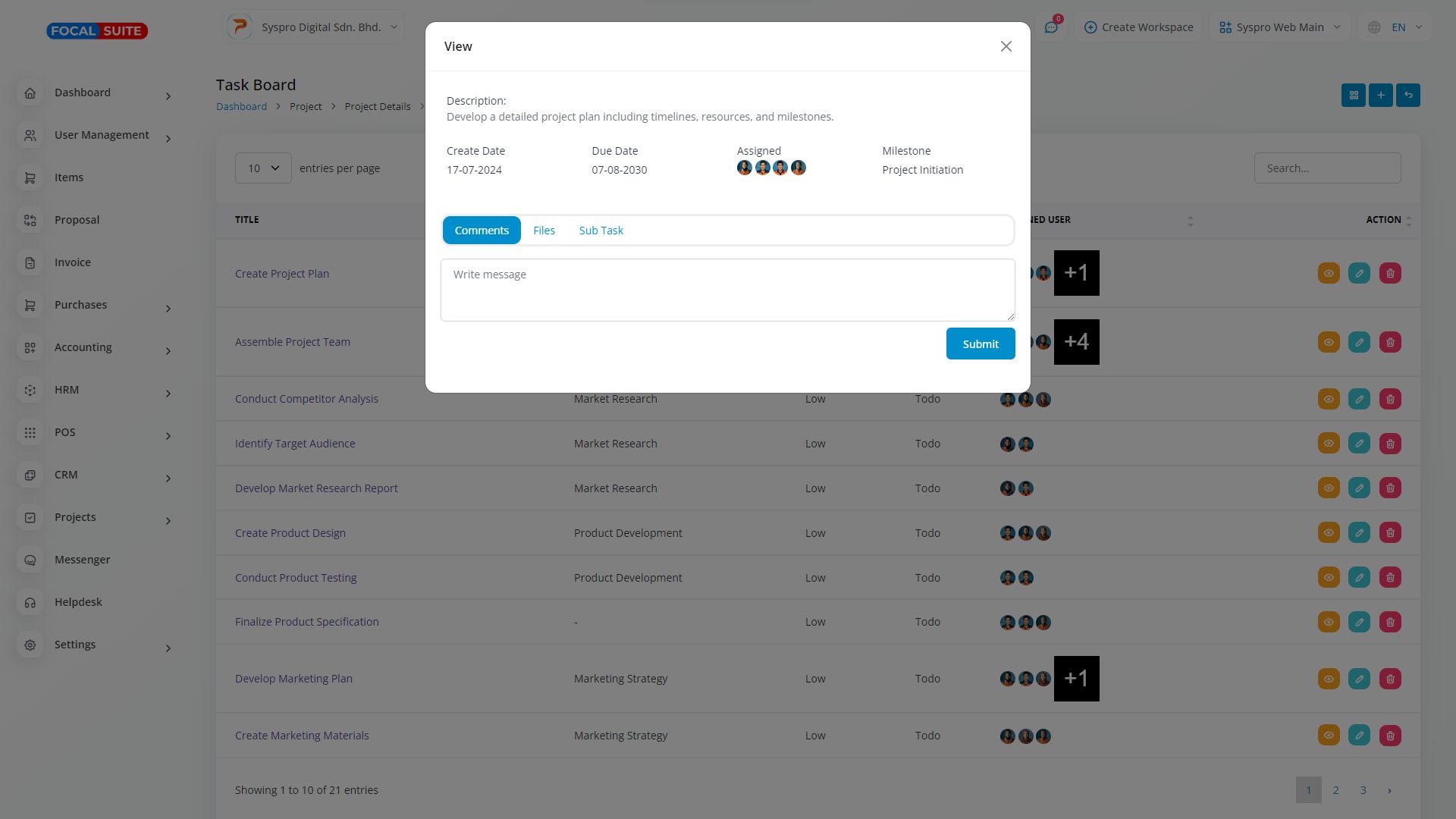Viewport: 1456px width, 819px height.
Task: Click the chat messages icon in header
Action: pyautogui.click(x=1051, y=27)
